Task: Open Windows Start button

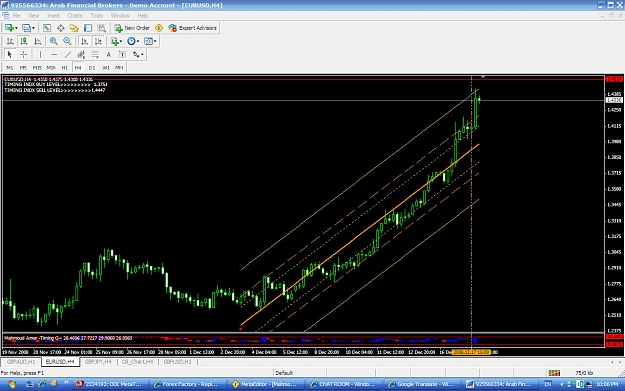Action: point(12,384)
